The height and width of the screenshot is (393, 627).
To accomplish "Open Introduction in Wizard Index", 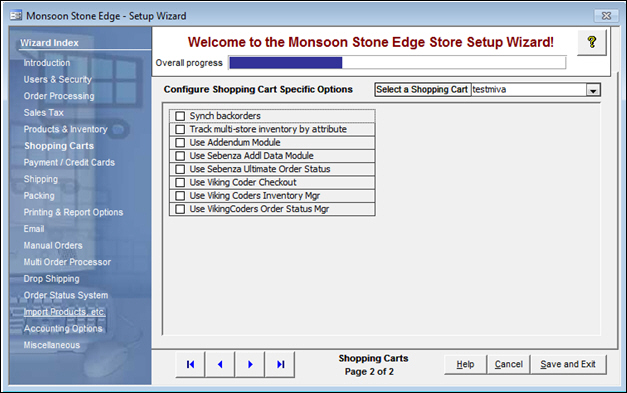I will coord(47,63).
